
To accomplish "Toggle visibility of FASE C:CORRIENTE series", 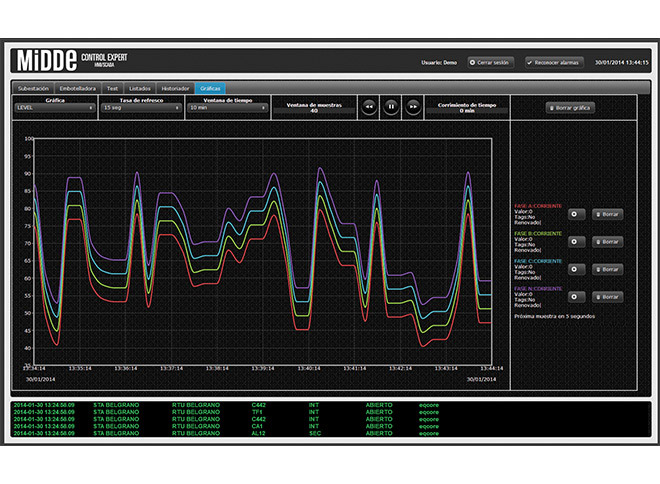I will click(x=575, y=269).
